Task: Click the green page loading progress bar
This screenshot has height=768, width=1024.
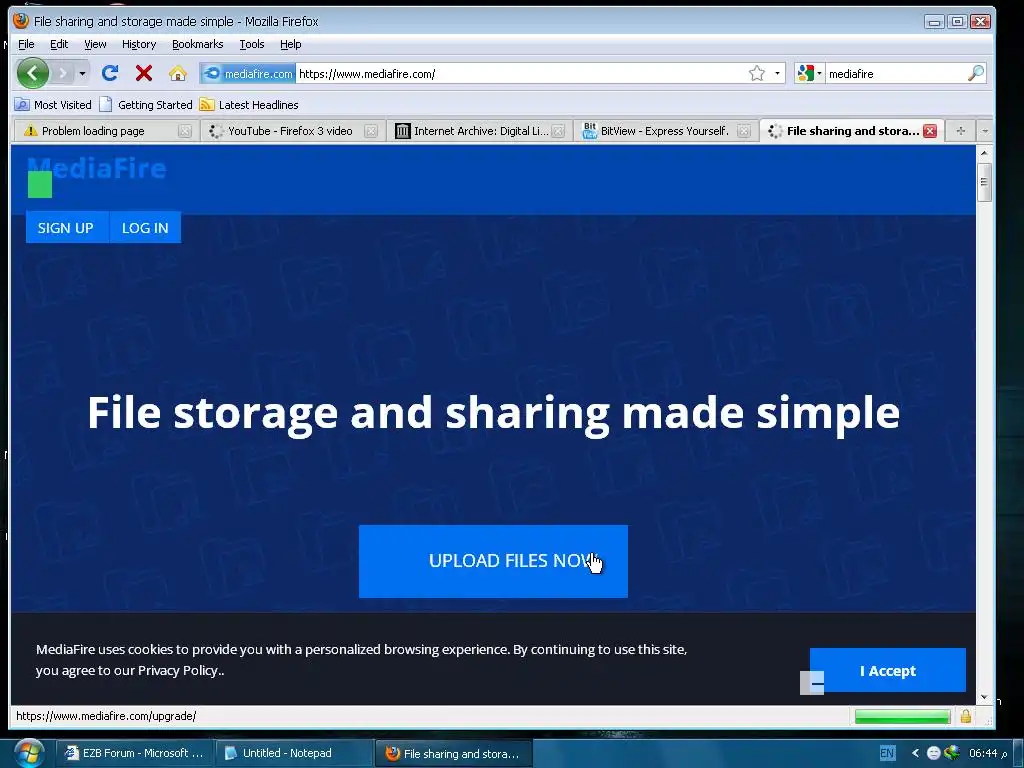Action: click(x=903, y=716)
